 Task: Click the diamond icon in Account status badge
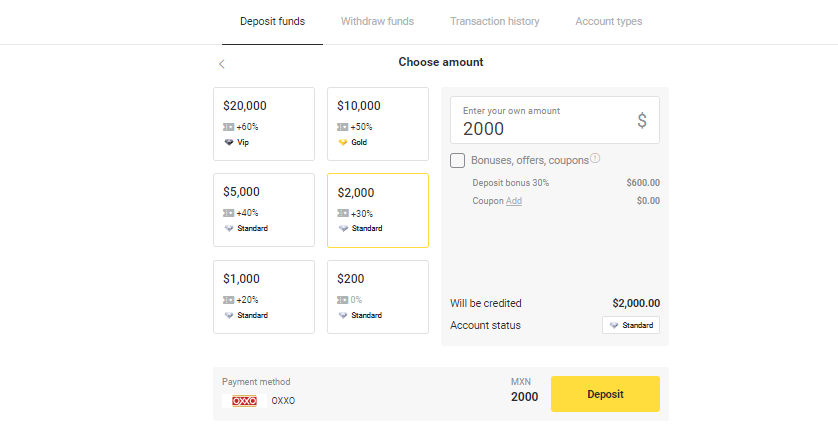[614, 325]
